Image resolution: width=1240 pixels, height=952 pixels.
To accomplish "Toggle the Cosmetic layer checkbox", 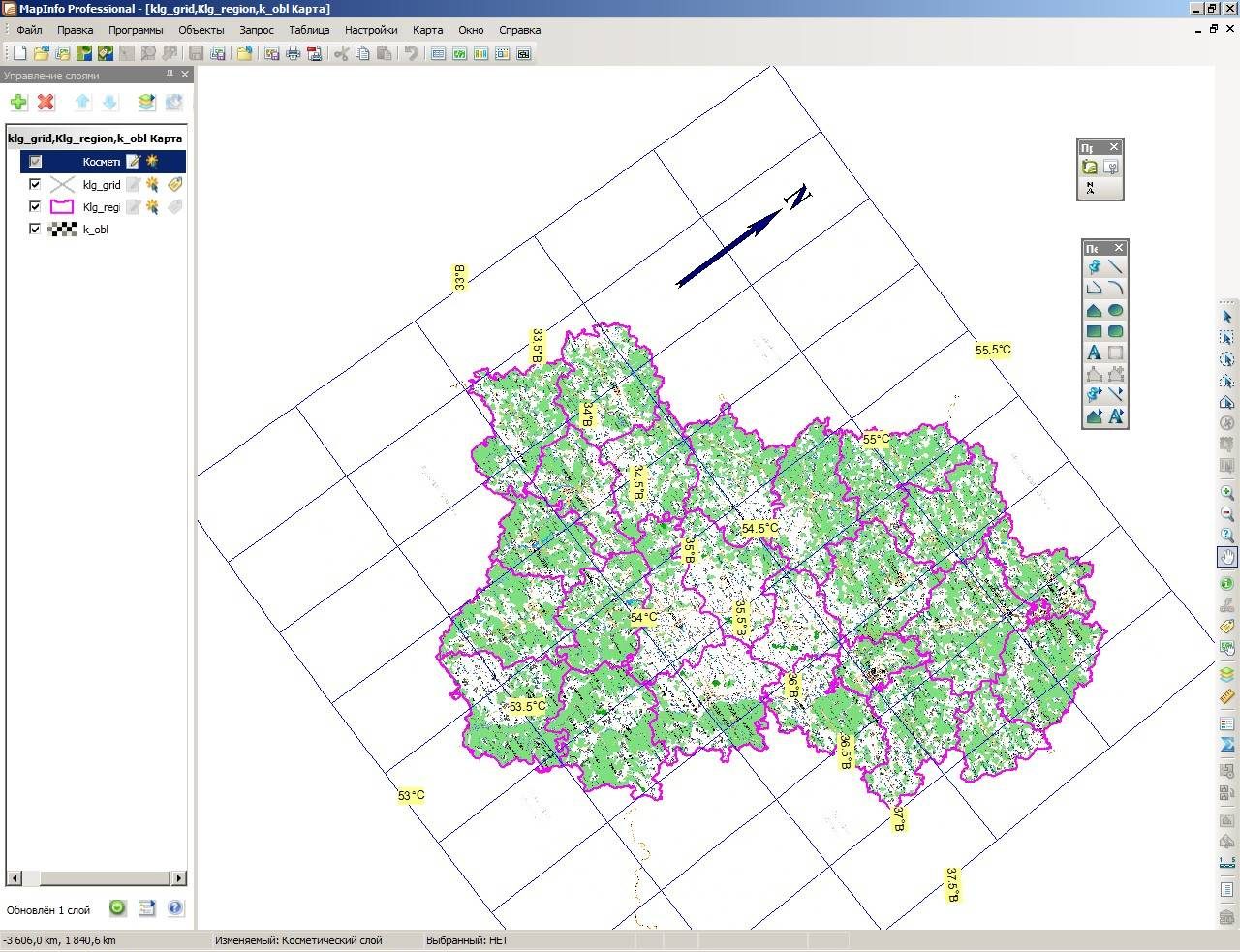I will [36, 162].
